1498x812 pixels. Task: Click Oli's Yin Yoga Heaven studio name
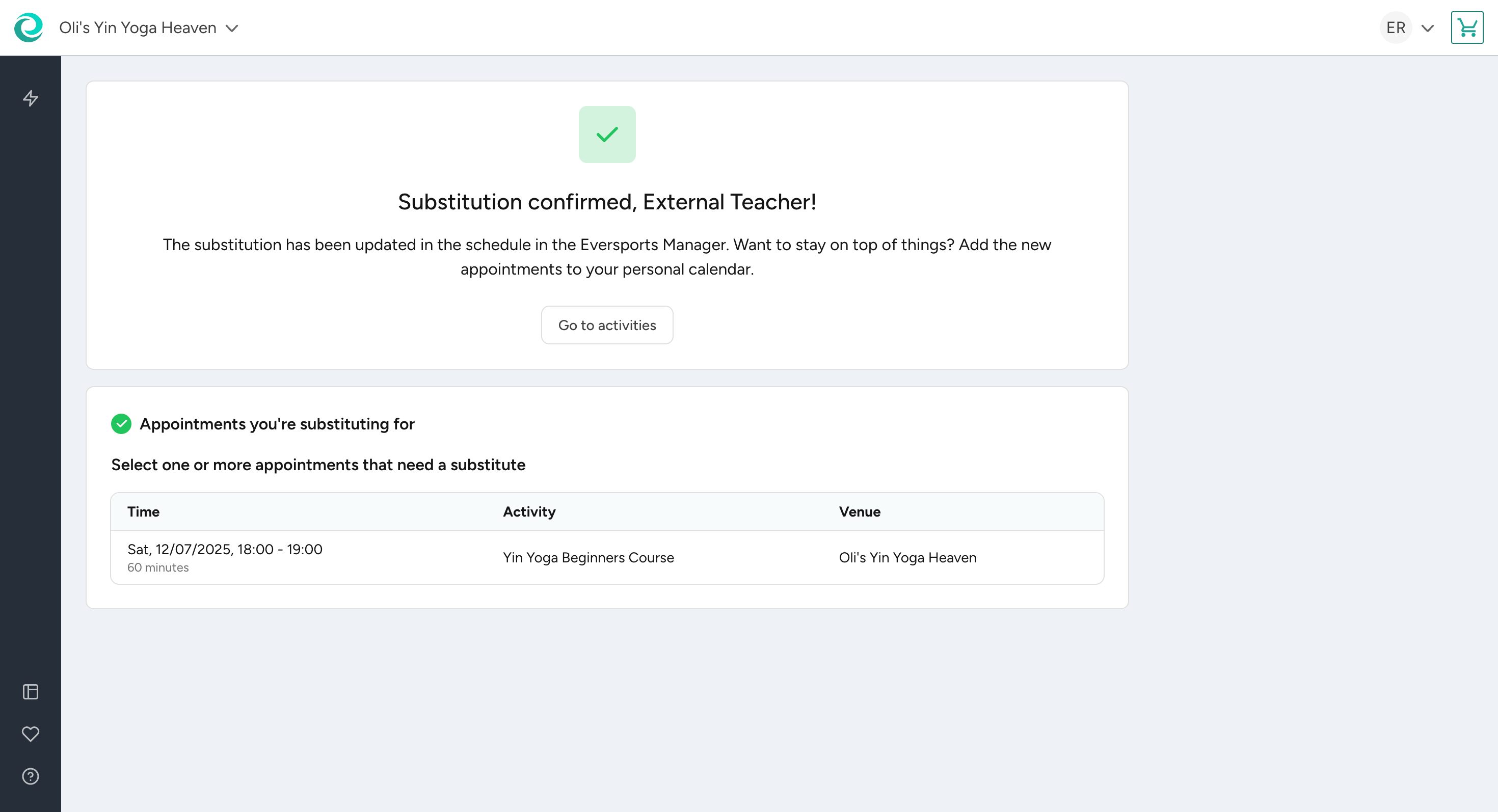138,28
